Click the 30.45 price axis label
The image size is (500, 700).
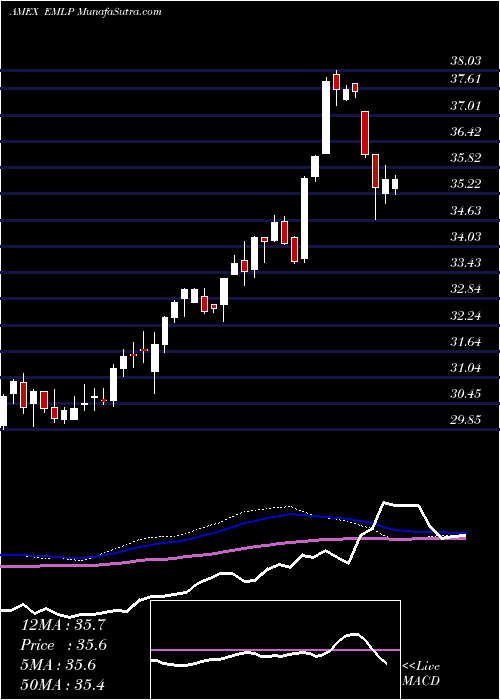tap(465, 394)
